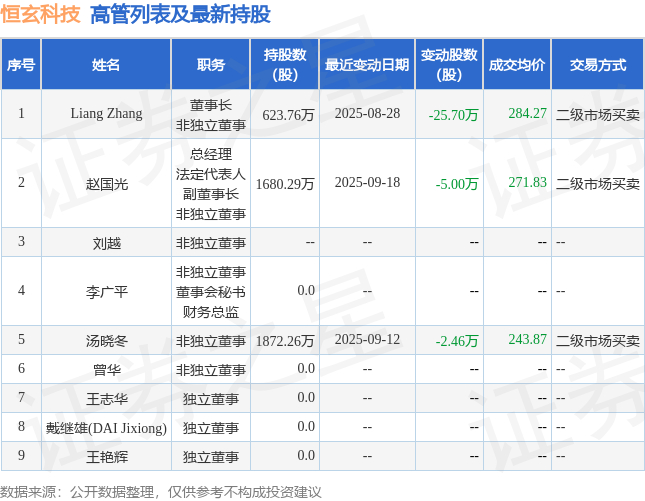Click the title text 恒玄科技
The width and height of the screenshot is (645, 501).
[x=40, y=14]
